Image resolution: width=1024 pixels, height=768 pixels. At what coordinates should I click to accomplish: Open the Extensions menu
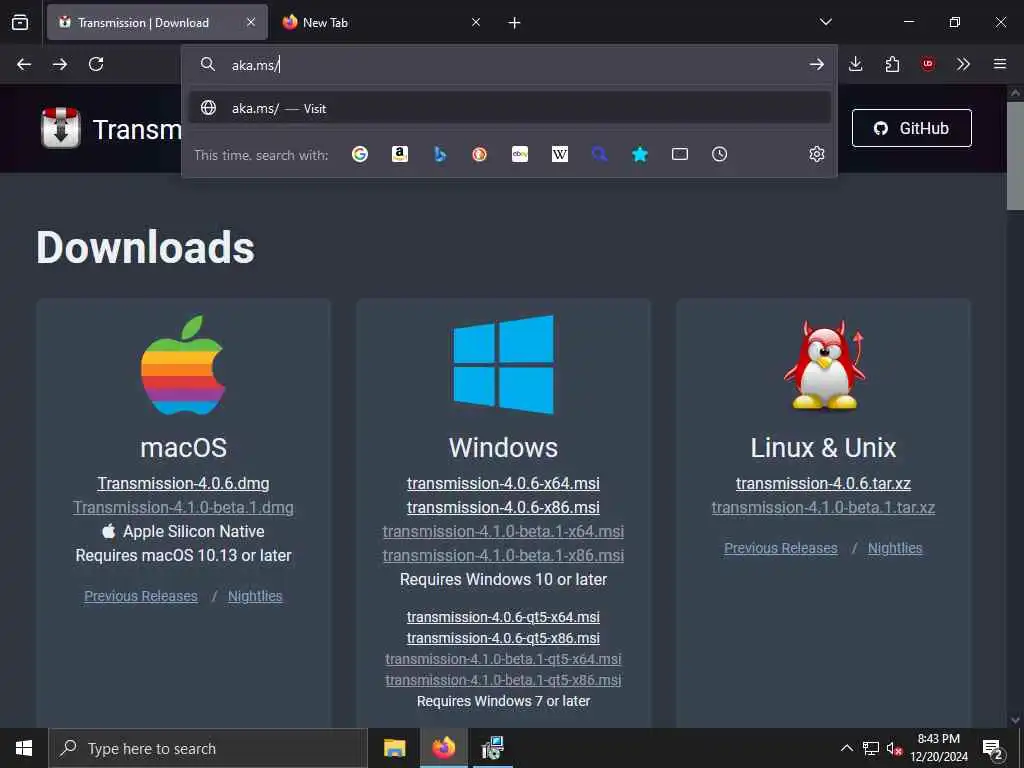[x=892, y=64]
